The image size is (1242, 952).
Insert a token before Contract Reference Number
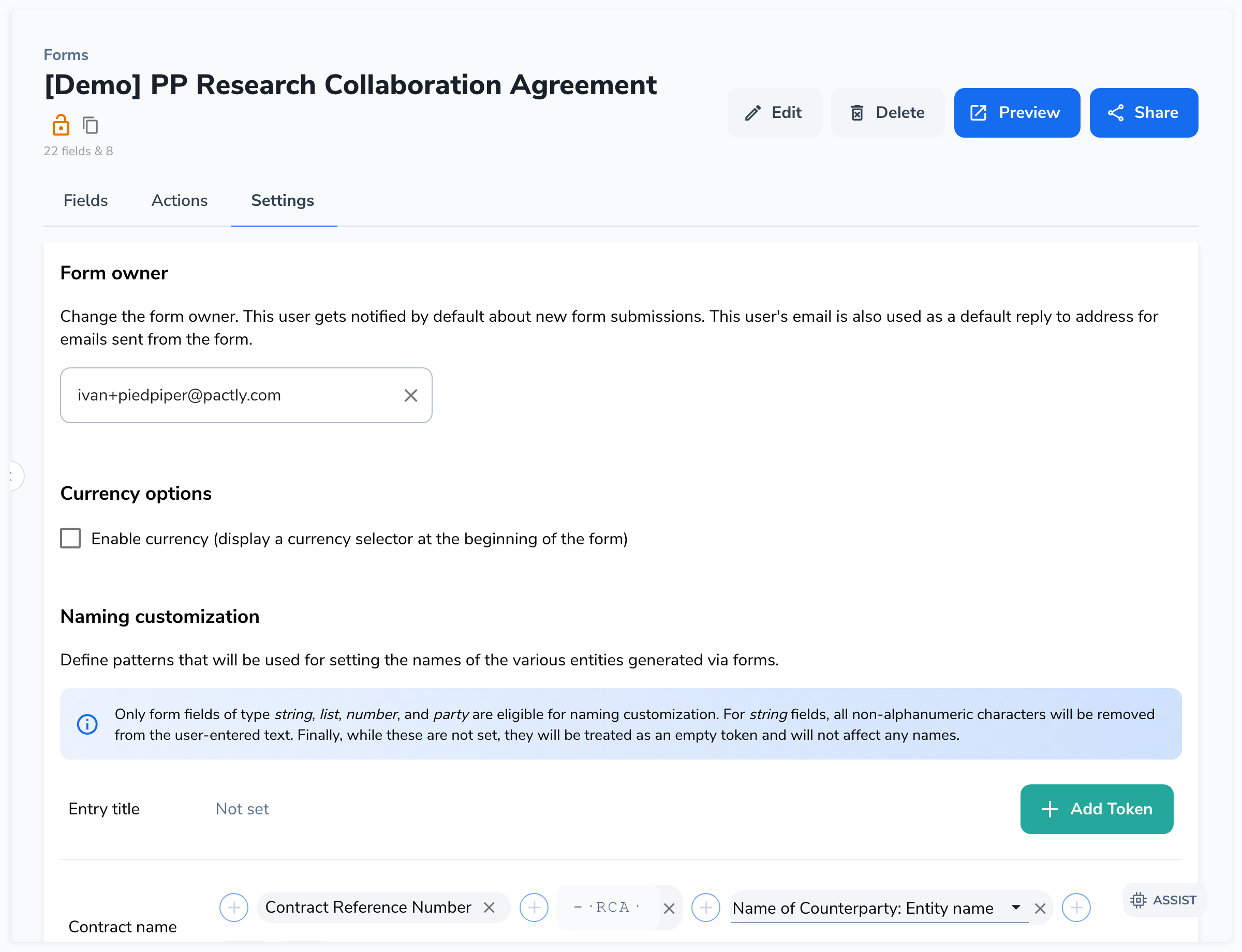click(x=234, y=908)
